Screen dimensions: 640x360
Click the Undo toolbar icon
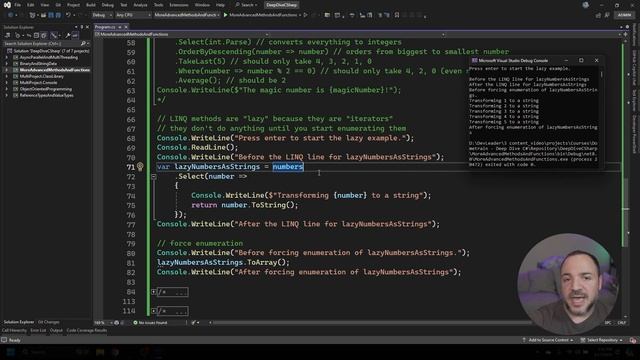(68, 15)
